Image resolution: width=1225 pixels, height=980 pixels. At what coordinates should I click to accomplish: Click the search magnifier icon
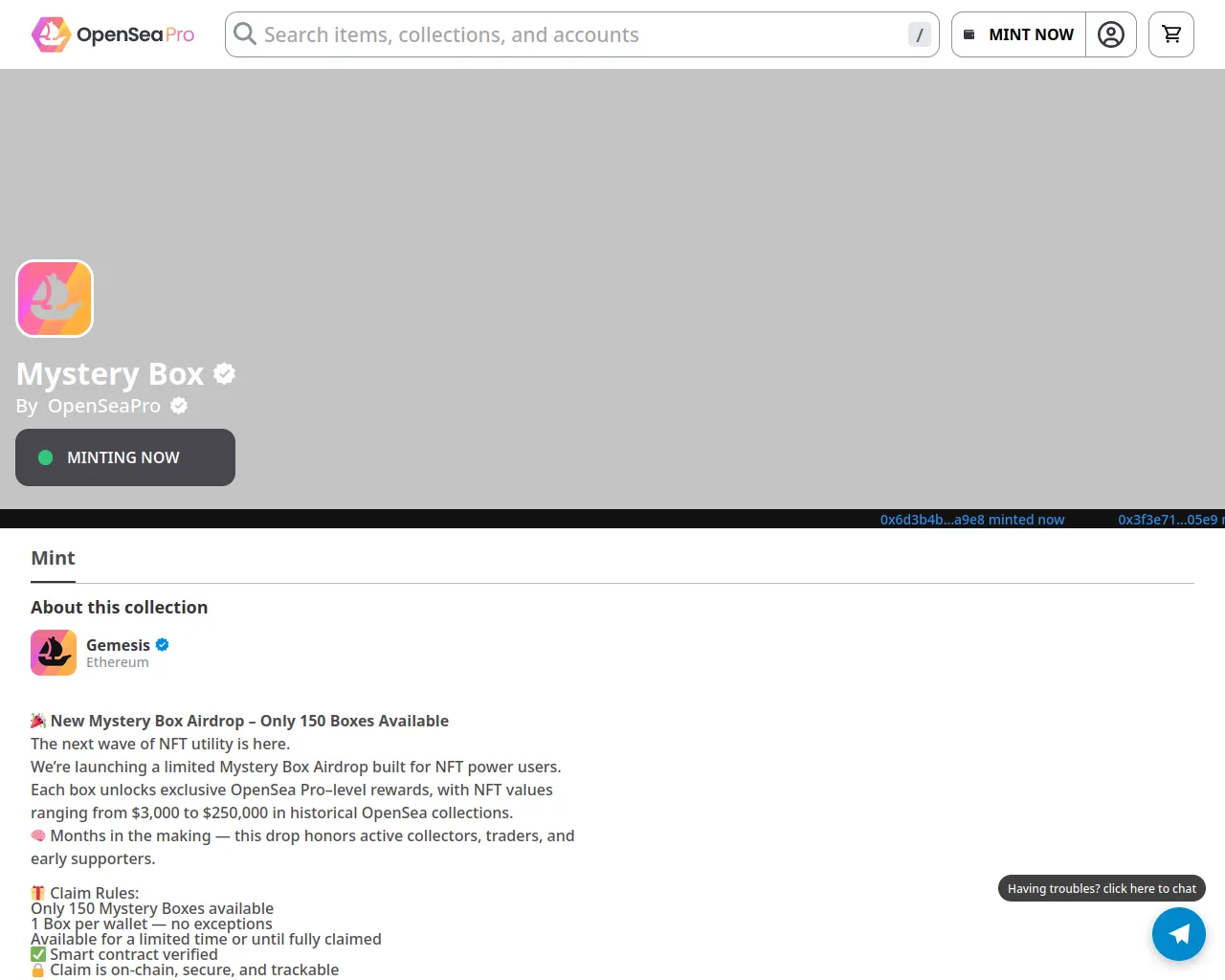click(245, 34)
